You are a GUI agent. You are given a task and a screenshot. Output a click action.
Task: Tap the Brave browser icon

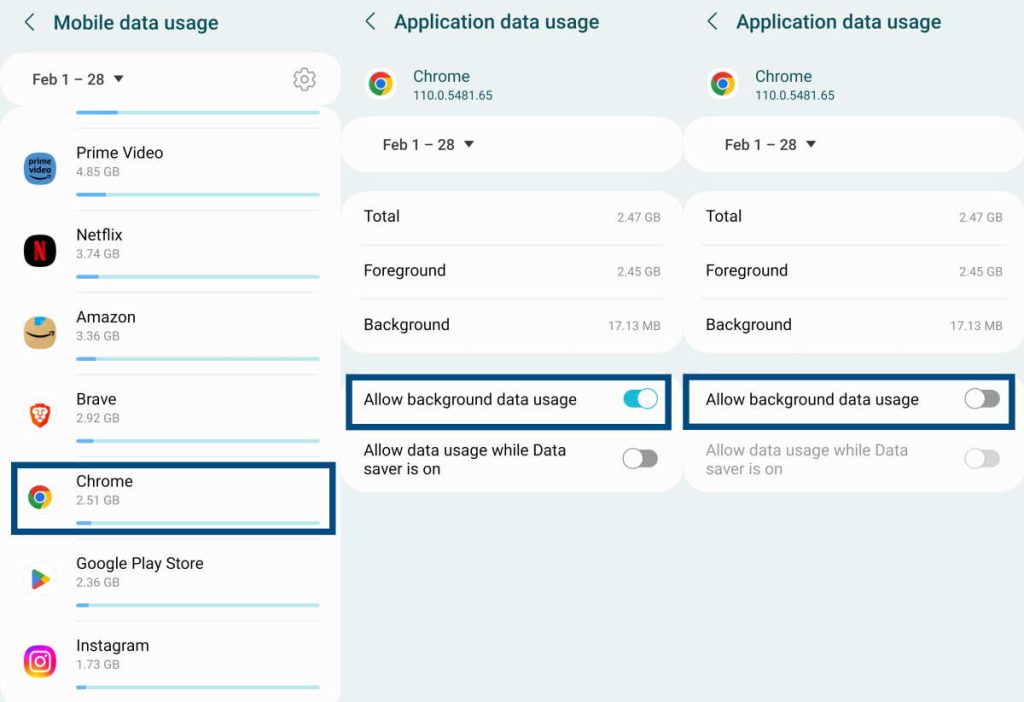[x=40, y=415]
